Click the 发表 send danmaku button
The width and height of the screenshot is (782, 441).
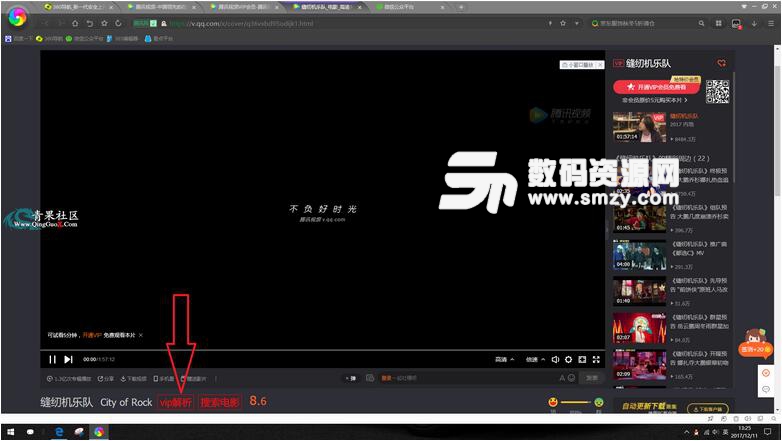(x=591, y=378)
